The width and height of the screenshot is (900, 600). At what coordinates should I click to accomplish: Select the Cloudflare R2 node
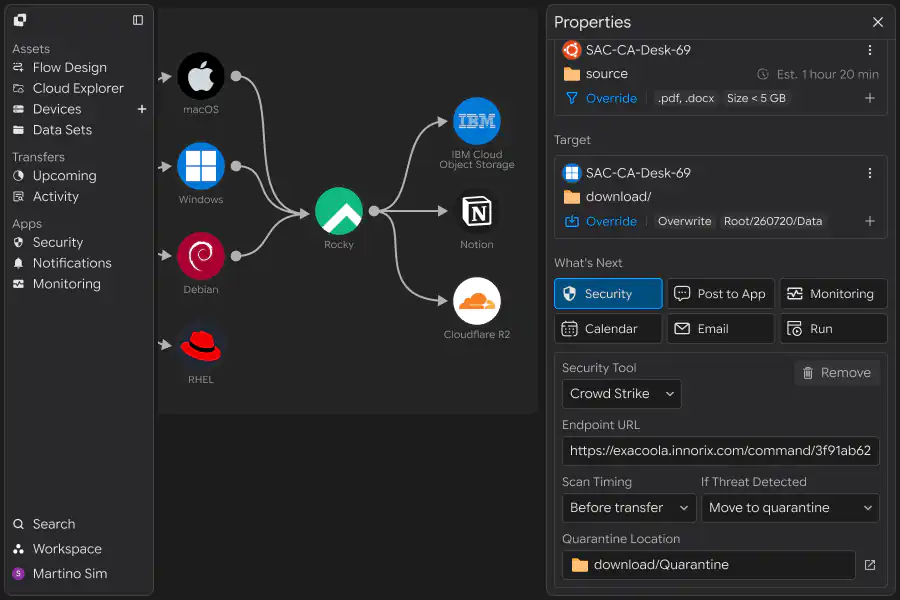pyautogui.click(x=476, y=301)
